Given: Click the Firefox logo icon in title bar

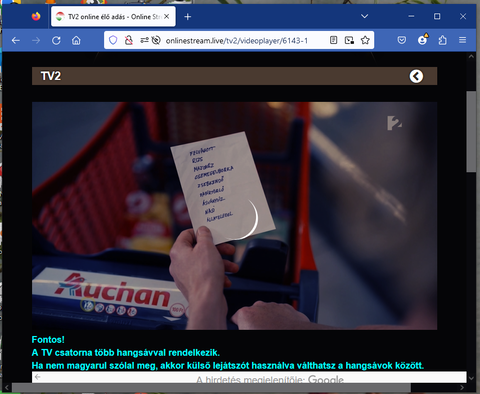Looking at the screenshot, I should (x=36, y=16).
